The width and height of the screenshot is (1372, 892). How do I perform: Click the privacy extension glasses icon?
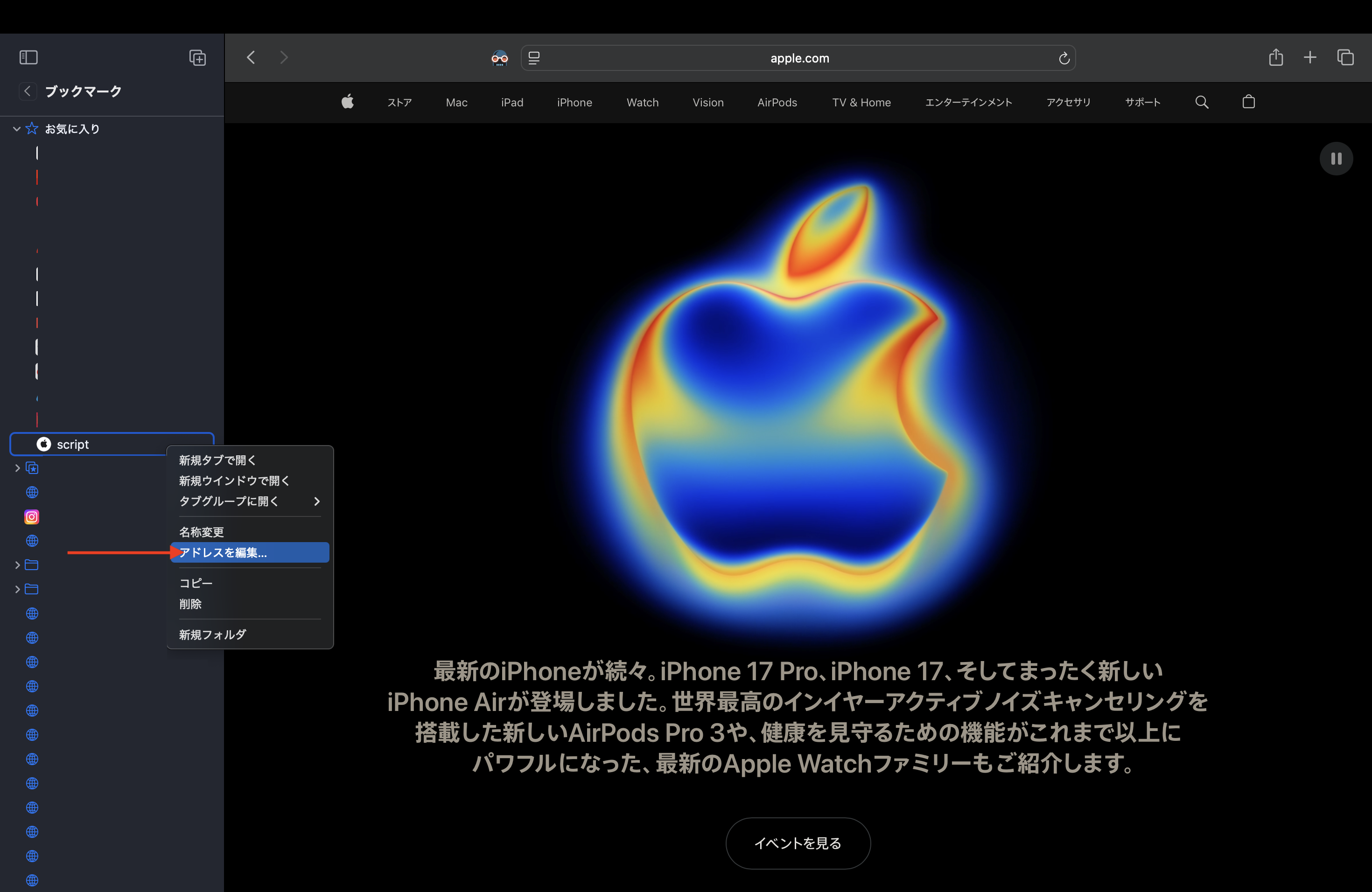[x=499, y=58]
